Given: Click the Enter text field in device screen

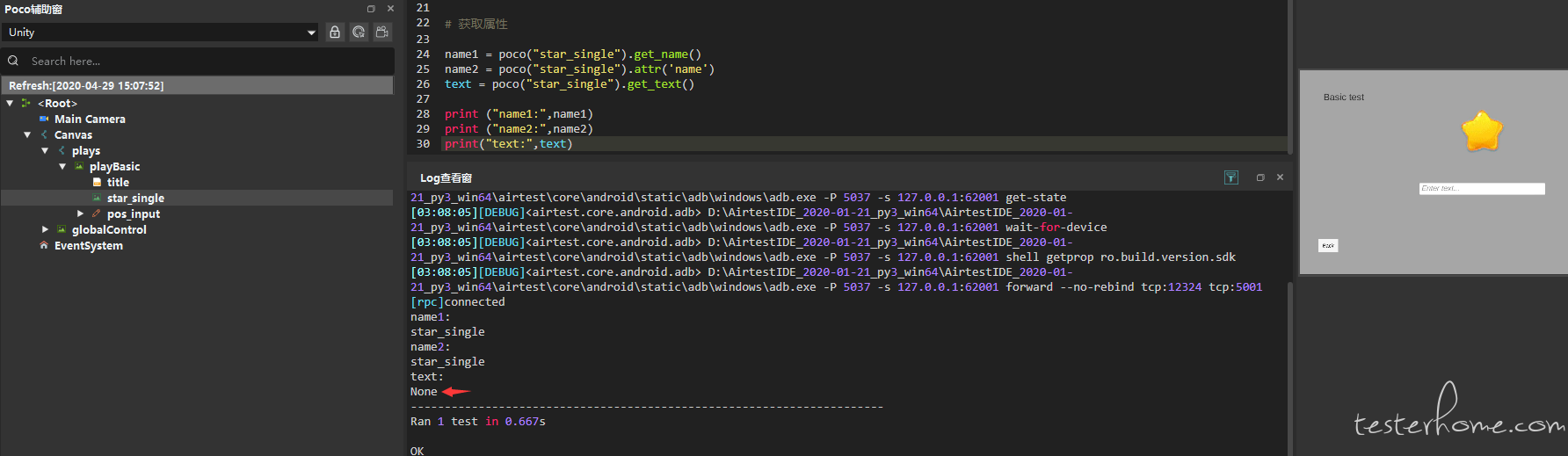Looking at the screenshot, I should tap(1482, 189).
